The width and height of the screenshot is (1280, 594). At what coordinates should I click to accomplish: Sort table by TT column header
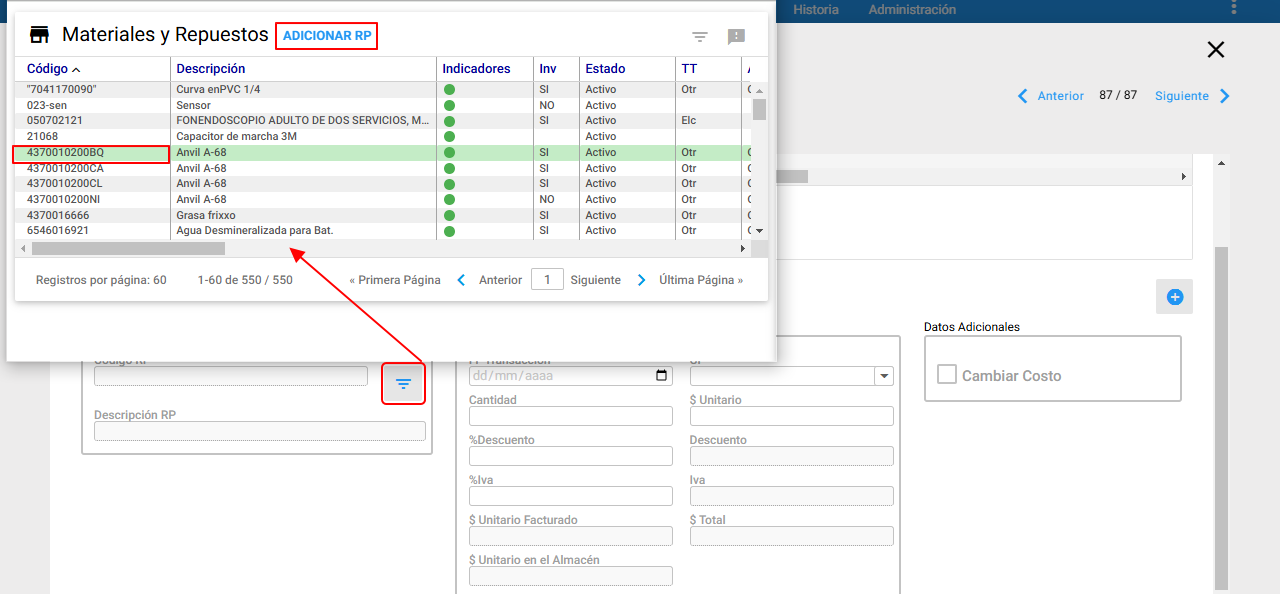pos(689,69)
